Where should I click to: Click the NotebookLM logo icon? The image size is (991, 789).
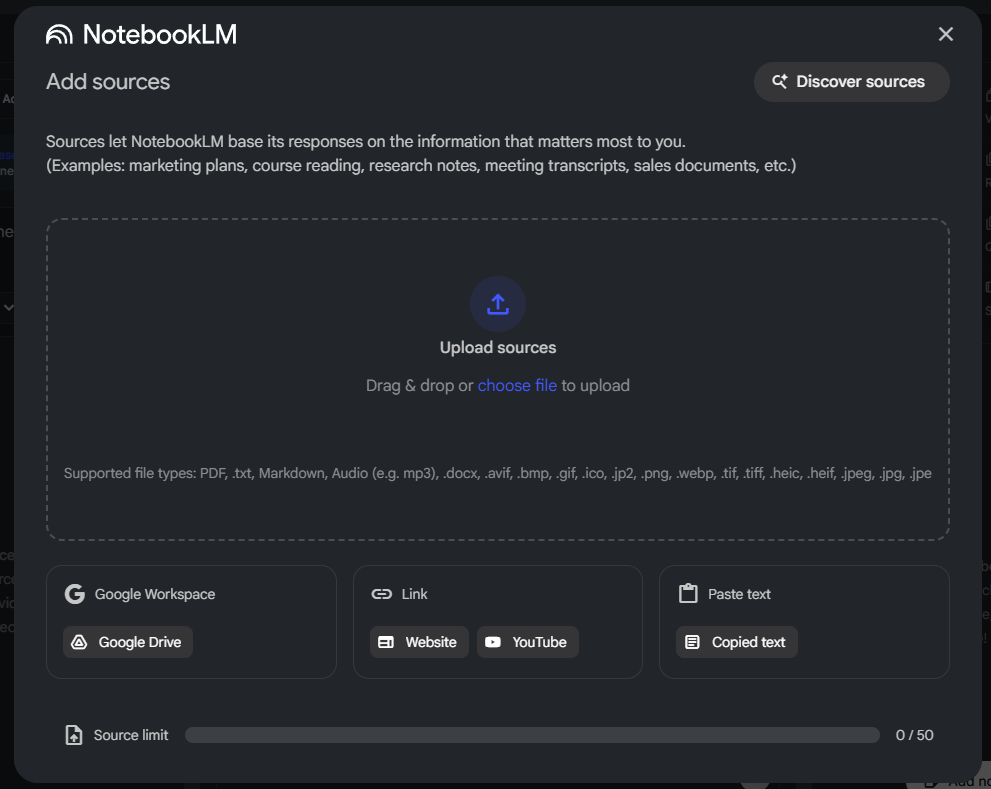point(60,33)
